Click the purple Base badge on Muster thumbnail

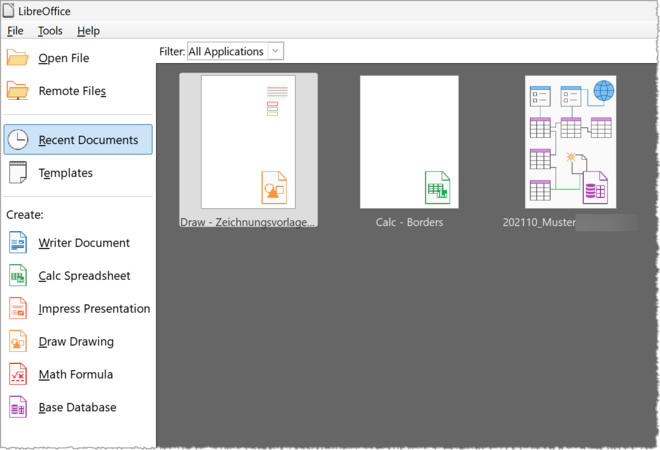pos(595,187)
